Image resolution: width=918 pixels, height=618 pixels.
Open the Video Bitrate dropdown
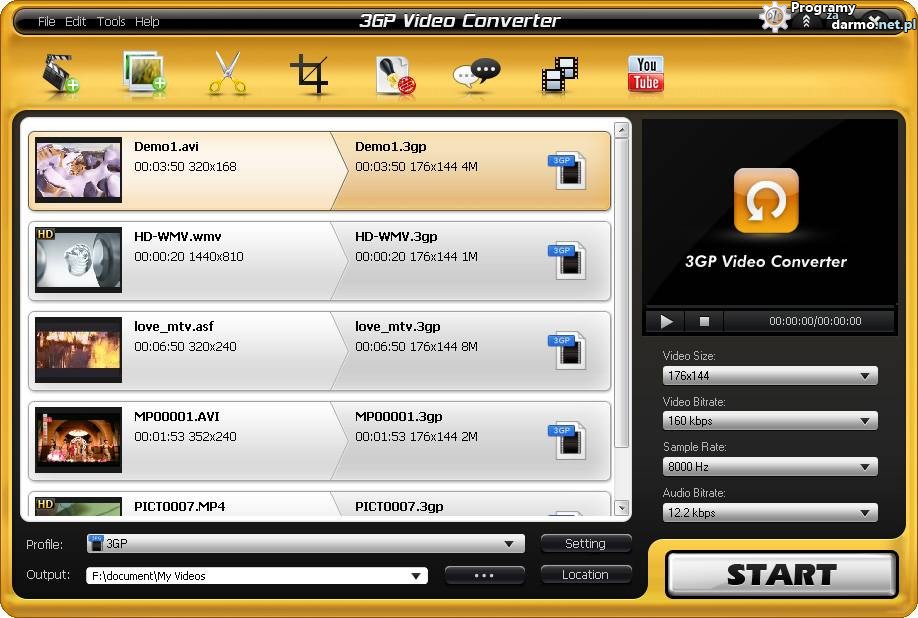click(x=770, y=421)
